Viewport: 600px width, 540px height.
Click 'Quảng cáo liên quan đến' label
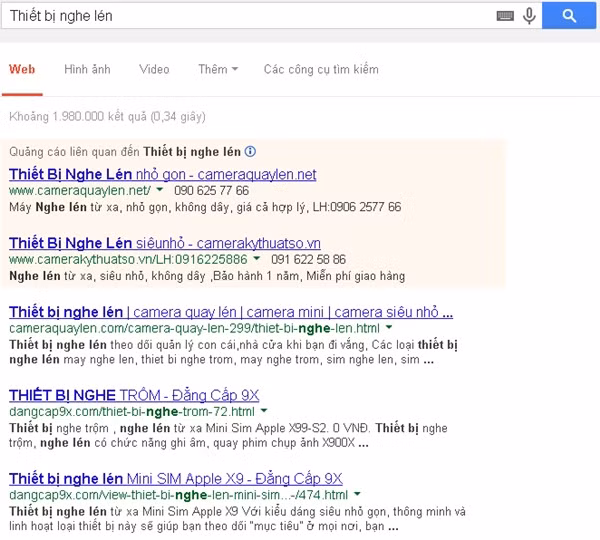pos(74,152)
